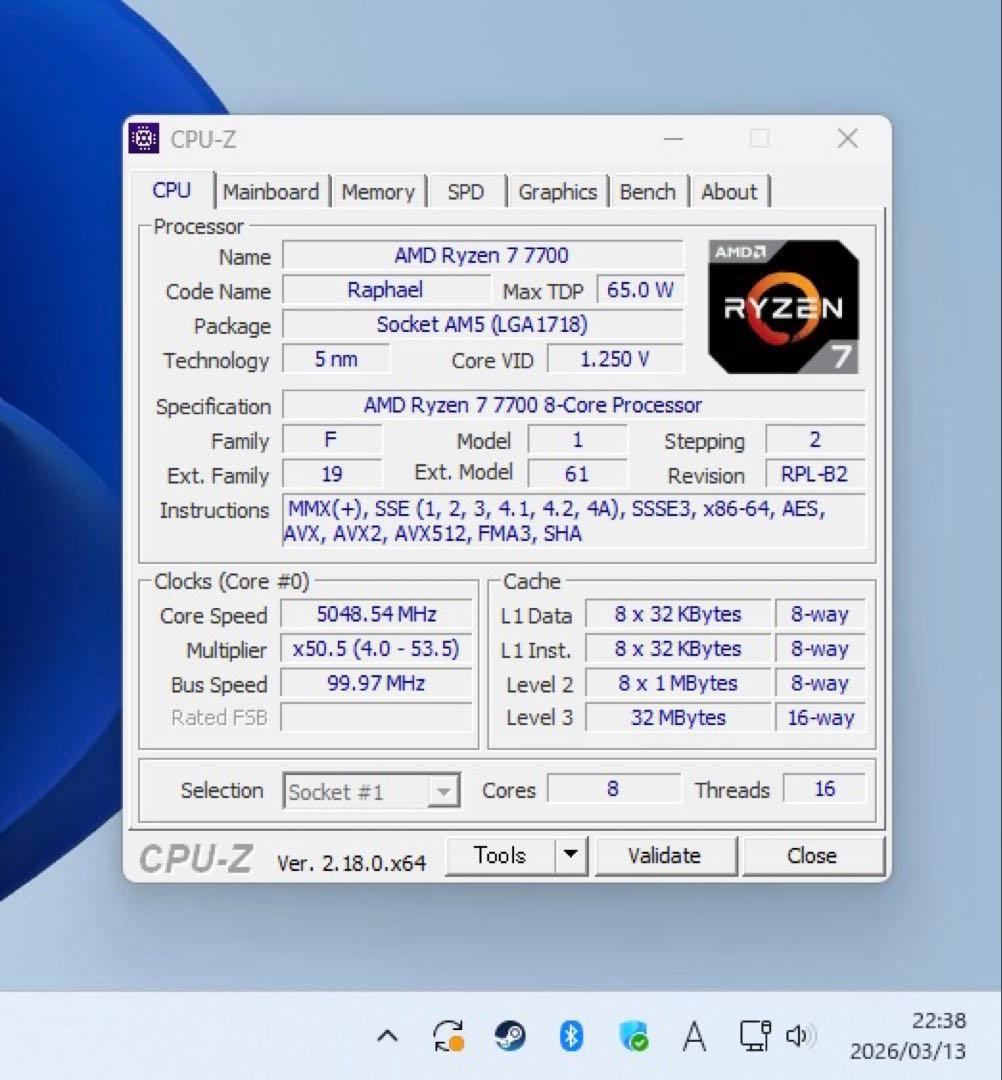Open the Steam tray icon
The image size is (1002, 1080).
510,1035
